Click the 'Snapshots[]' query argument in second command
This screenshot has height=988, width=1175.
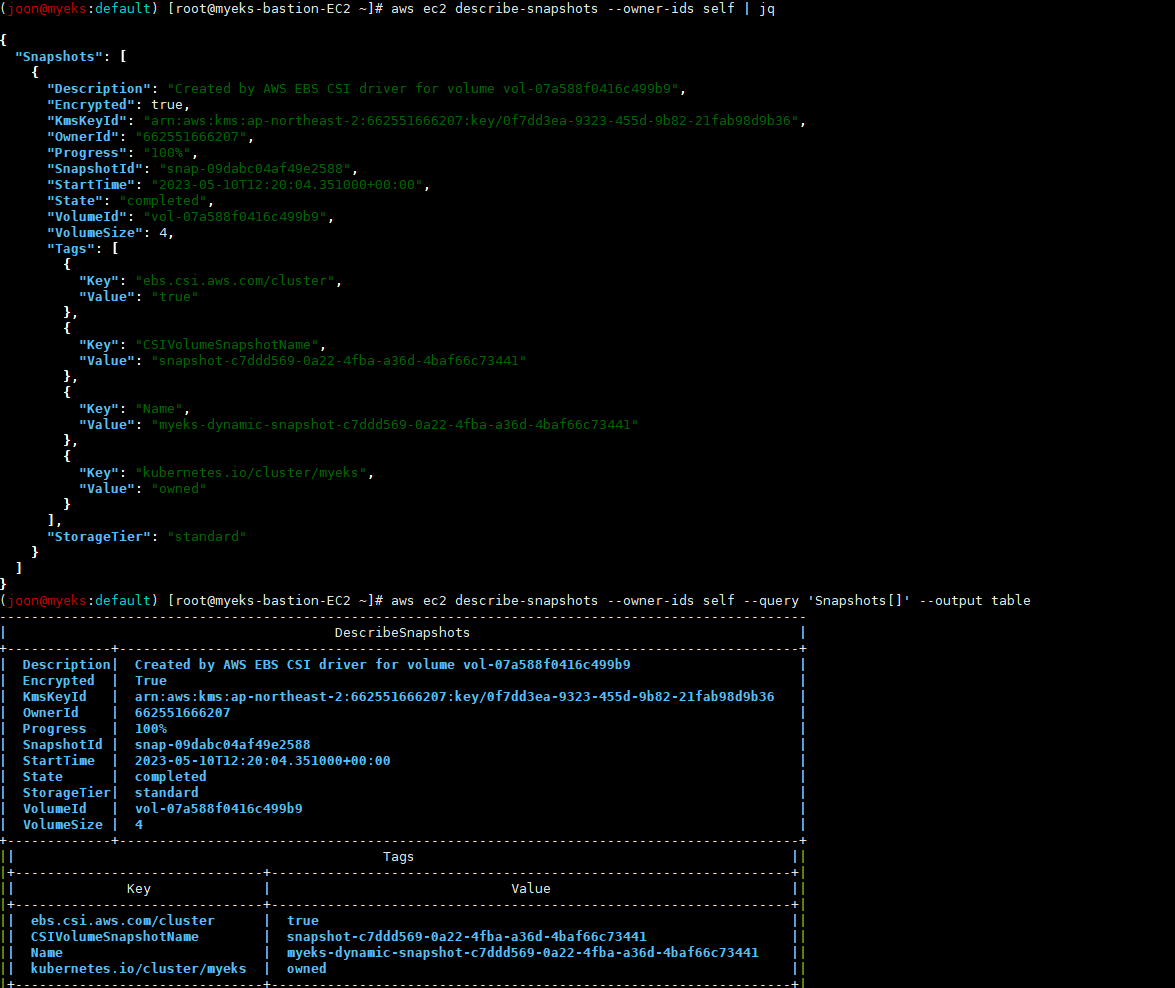[x=859, y=600]
